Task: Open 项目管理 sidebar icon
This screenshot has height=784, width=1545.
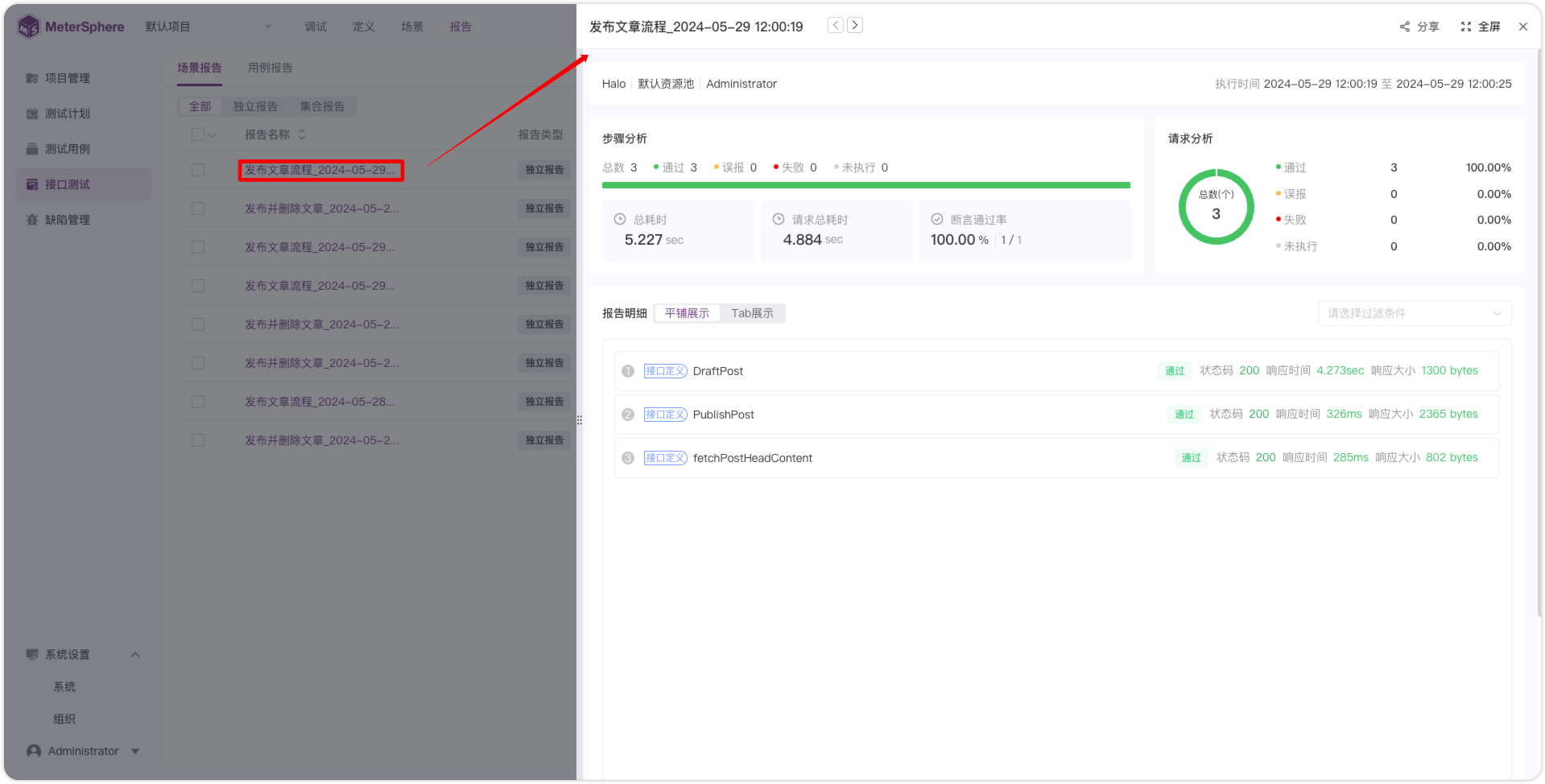Action: click(x=32, y=78)
